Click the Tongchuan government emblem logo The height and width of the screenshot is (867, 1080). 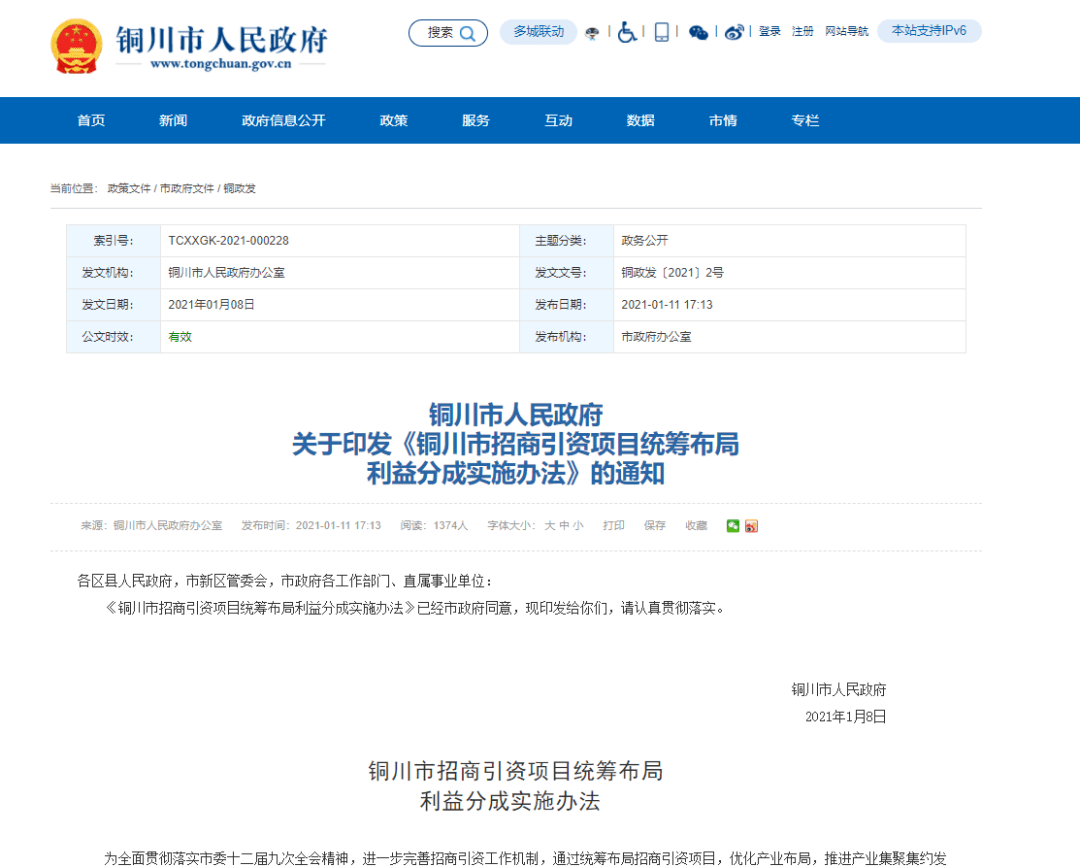tap(76, 45)
